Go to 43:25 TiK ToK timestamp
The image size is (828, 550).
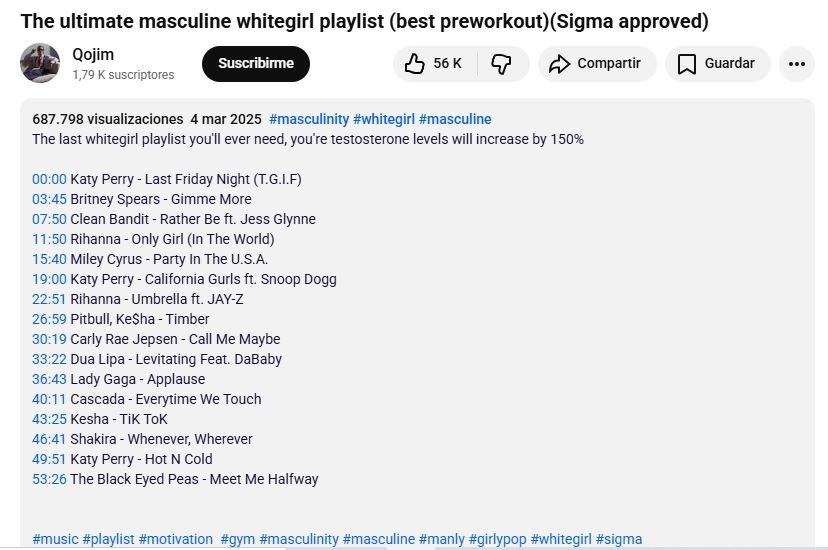[x=49, y=419]
